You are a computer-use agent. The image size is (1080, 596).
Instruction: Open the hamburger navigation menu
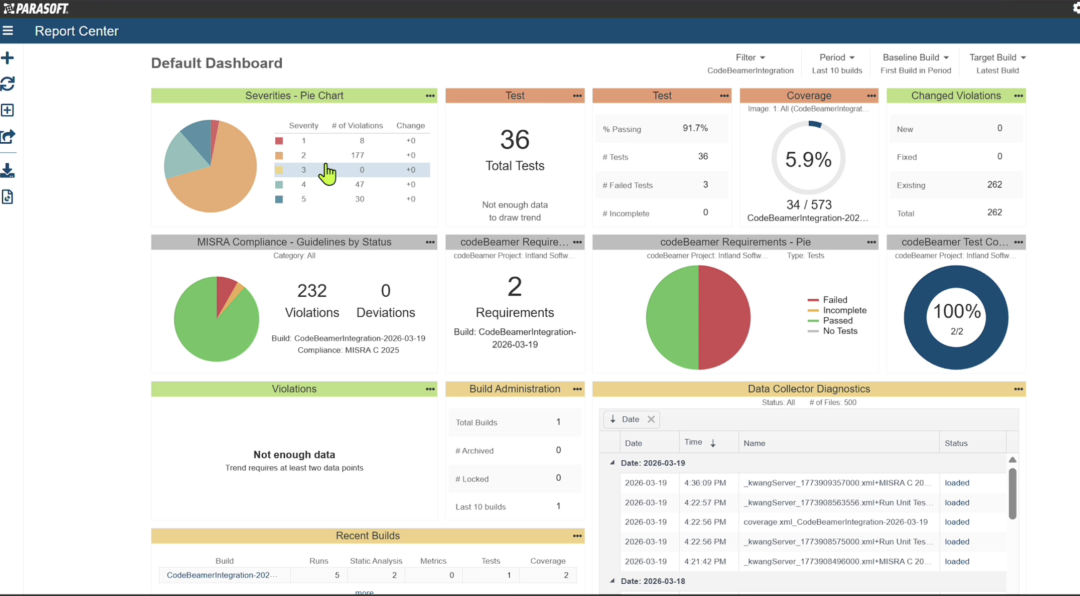8,31
